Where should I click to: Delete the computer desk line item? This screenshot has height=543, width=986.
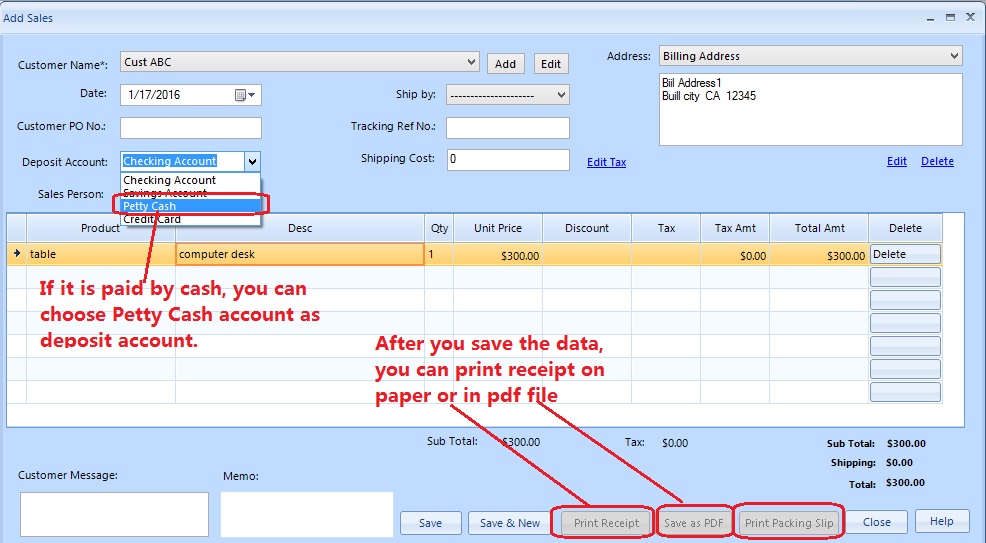(905, 254)
